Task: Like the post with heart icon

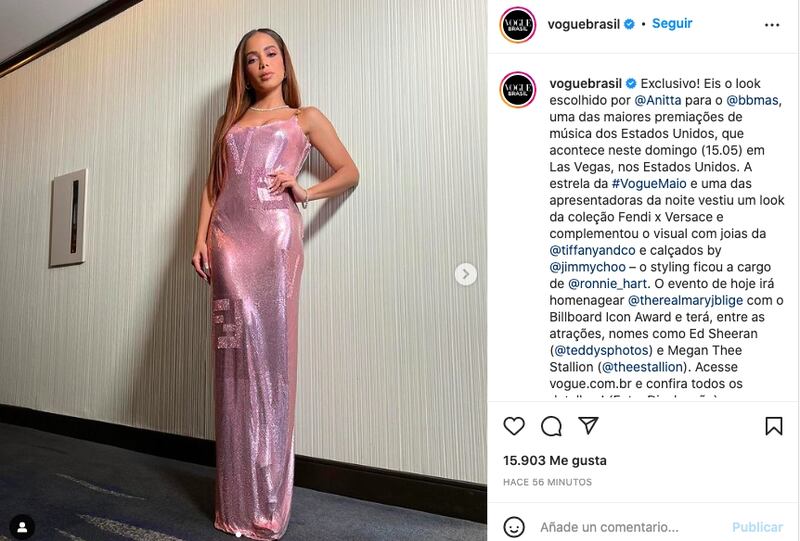Action: [514, 426]
